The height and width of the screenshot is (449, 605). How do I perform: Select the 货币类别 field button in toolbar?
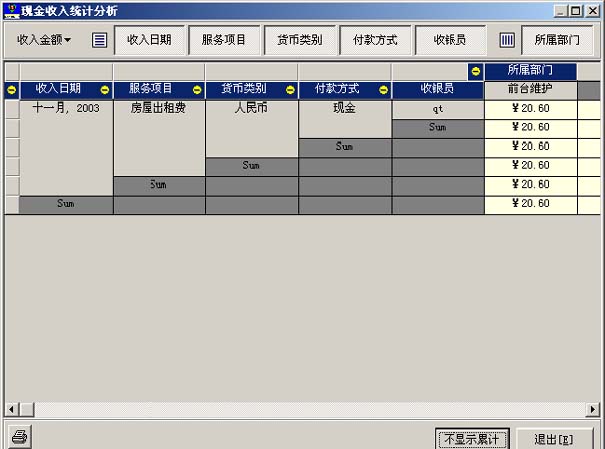click(x=300, y=41)
